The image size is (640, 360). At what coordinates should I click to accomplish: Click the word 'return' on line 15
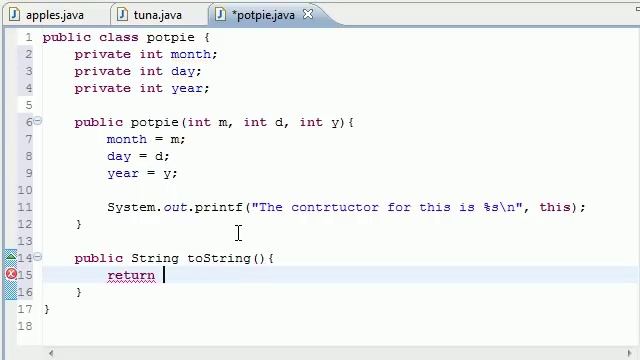click(x=131, y=276)
